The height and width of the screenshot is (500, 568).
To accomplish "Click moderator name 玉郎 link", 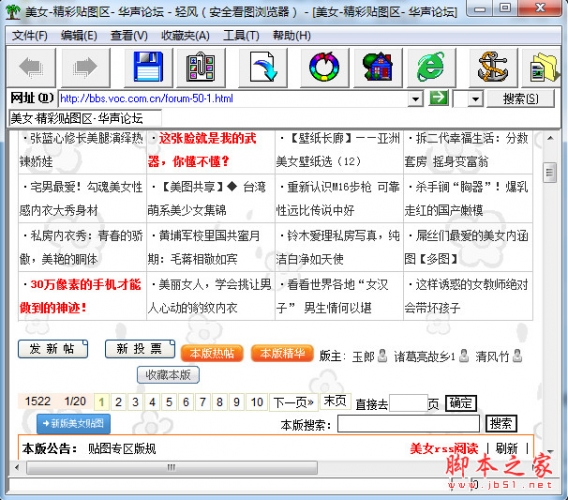I will coord(363,357).
